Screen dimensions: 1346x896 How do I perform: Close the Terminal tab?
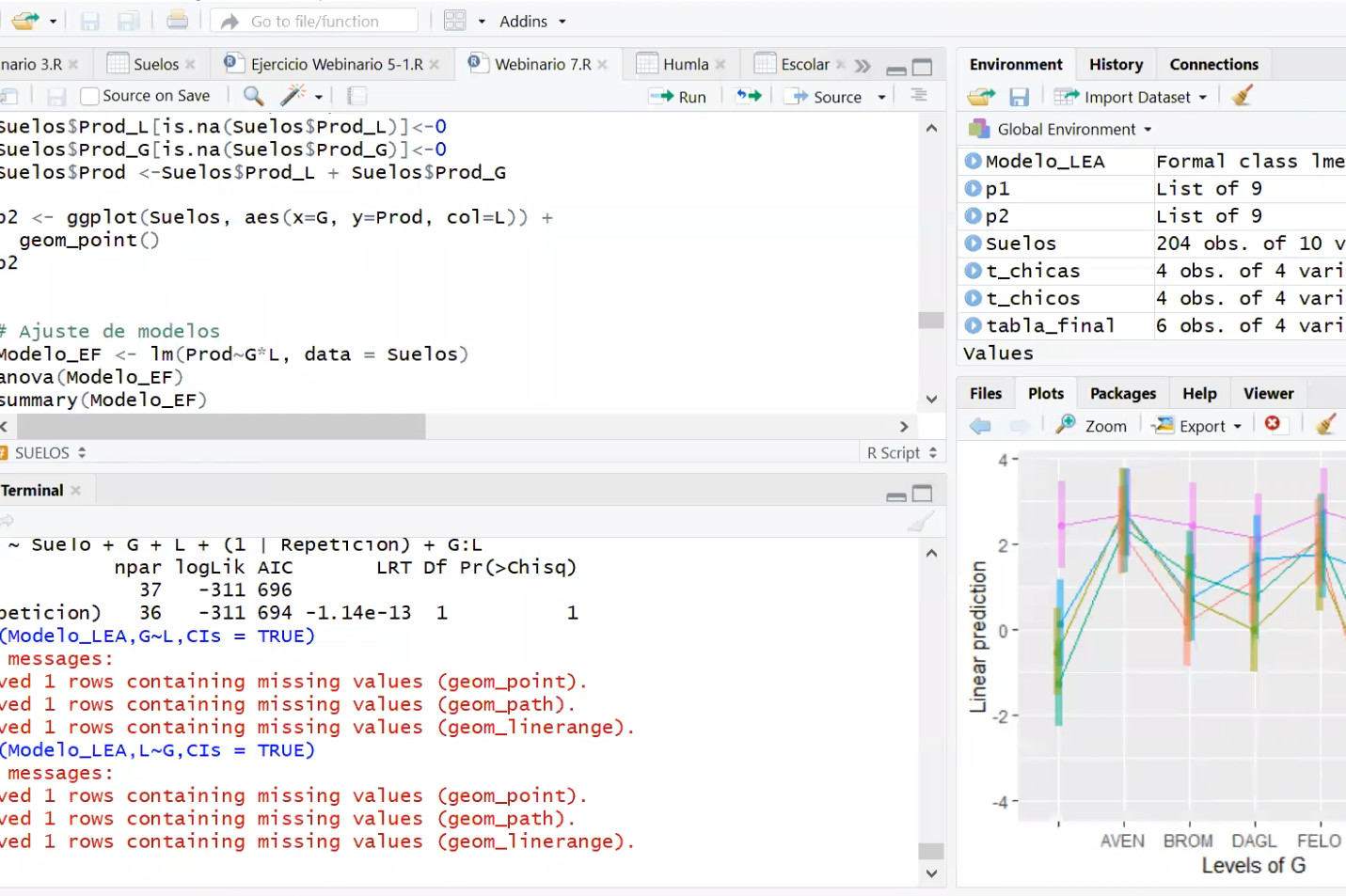75,490
